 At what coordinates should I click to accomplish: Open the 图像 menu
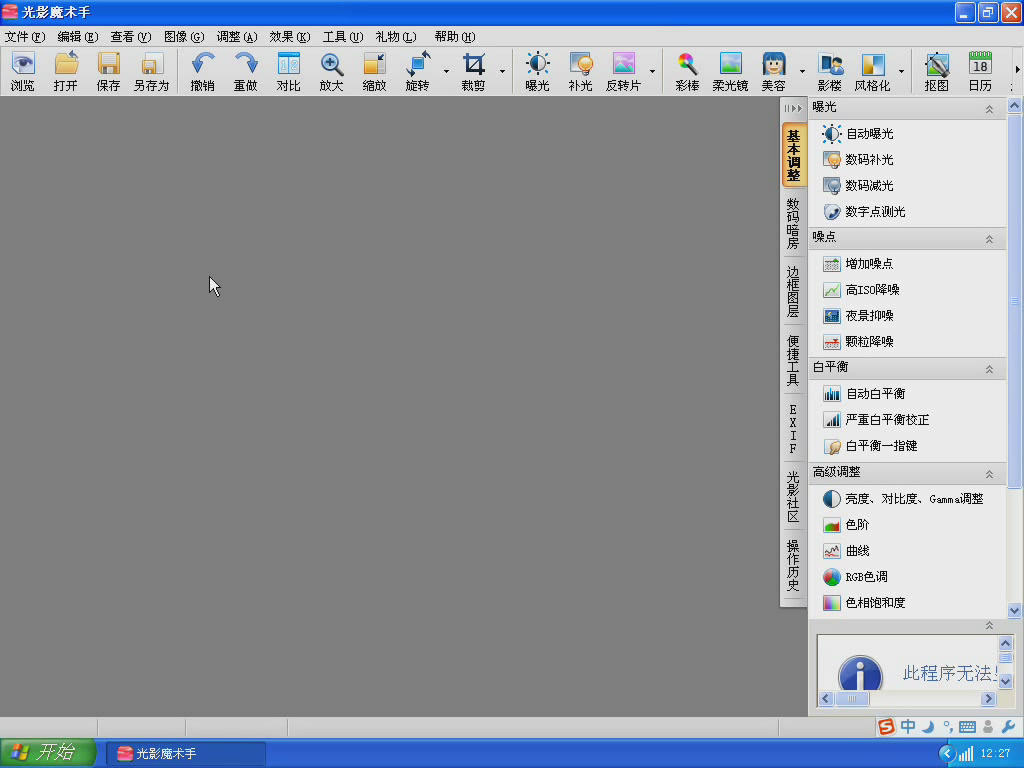point(184,37)
